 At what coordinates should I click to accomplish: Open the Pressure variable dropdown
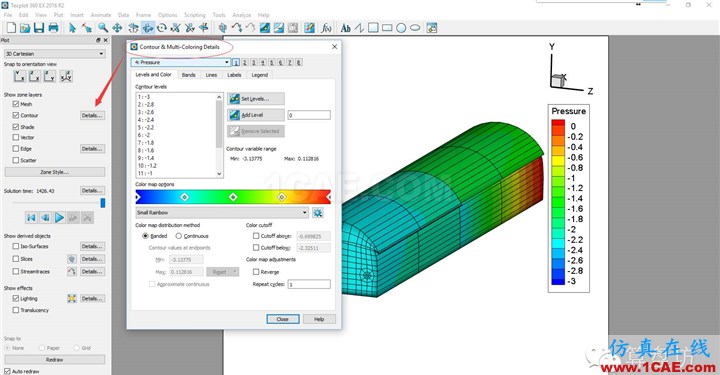(180, 62)
